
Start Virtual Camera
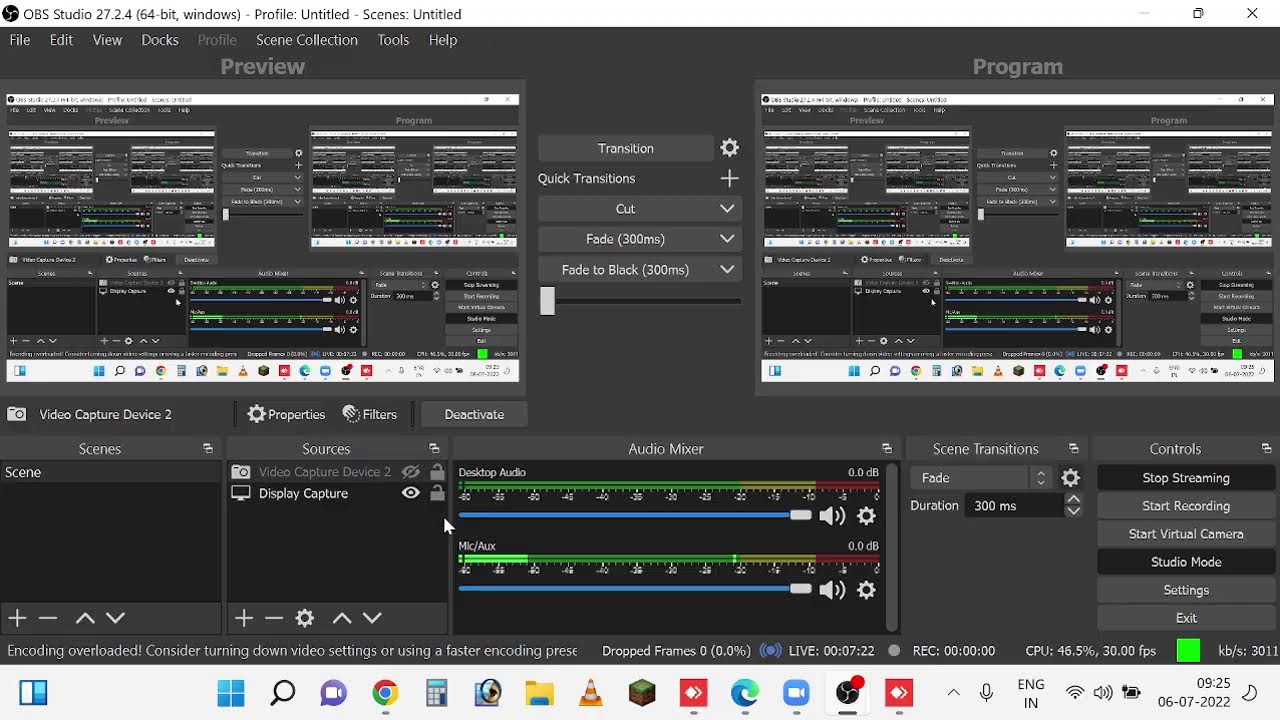point(1185,534)
